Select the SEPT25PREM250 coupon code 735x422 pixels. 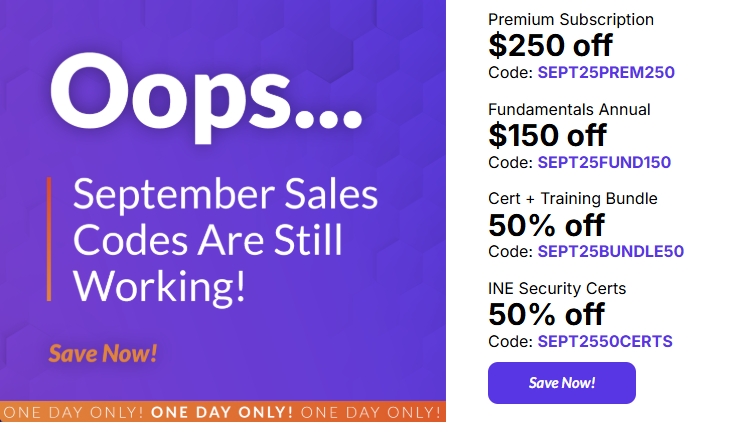pos(606,72)
